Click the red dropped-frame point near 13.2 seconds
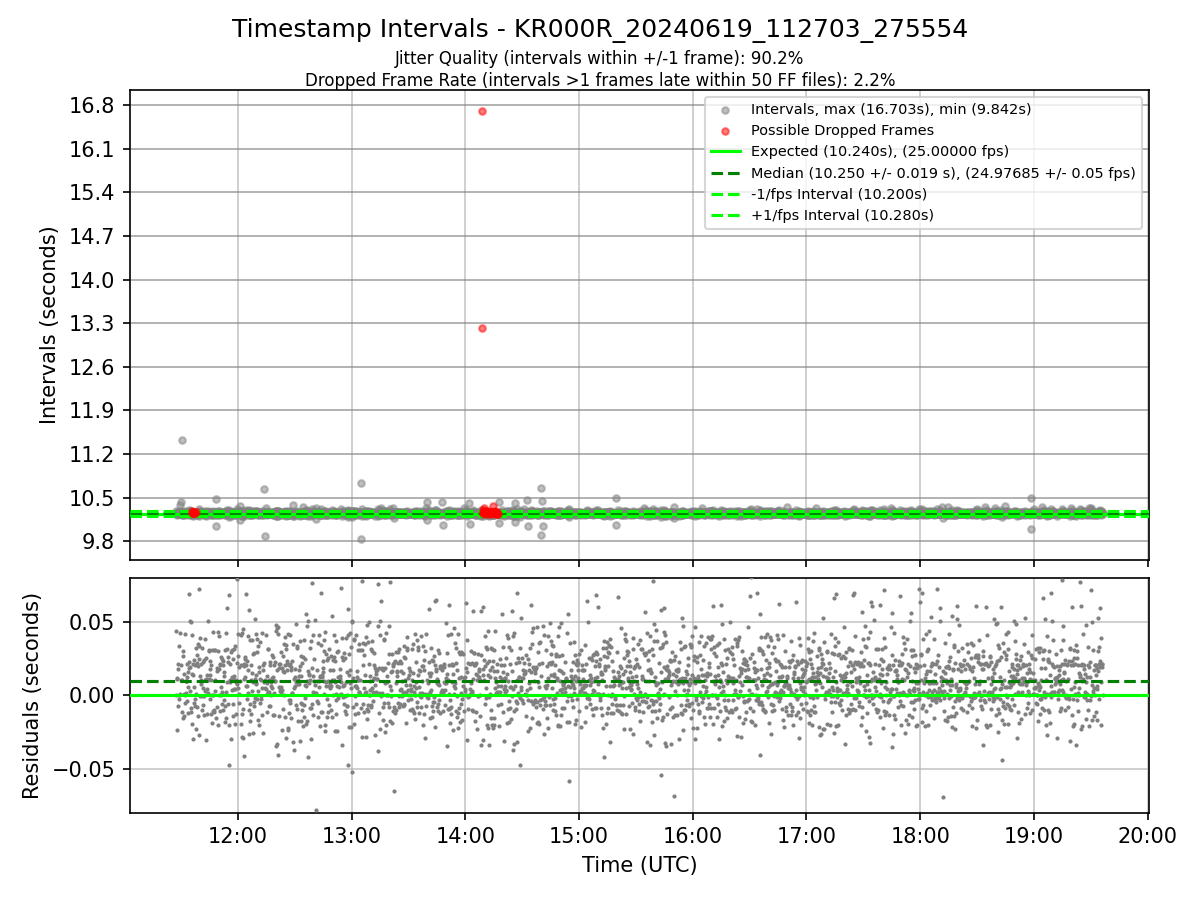This screenshot has width=1200, height=900. [482, 328]
